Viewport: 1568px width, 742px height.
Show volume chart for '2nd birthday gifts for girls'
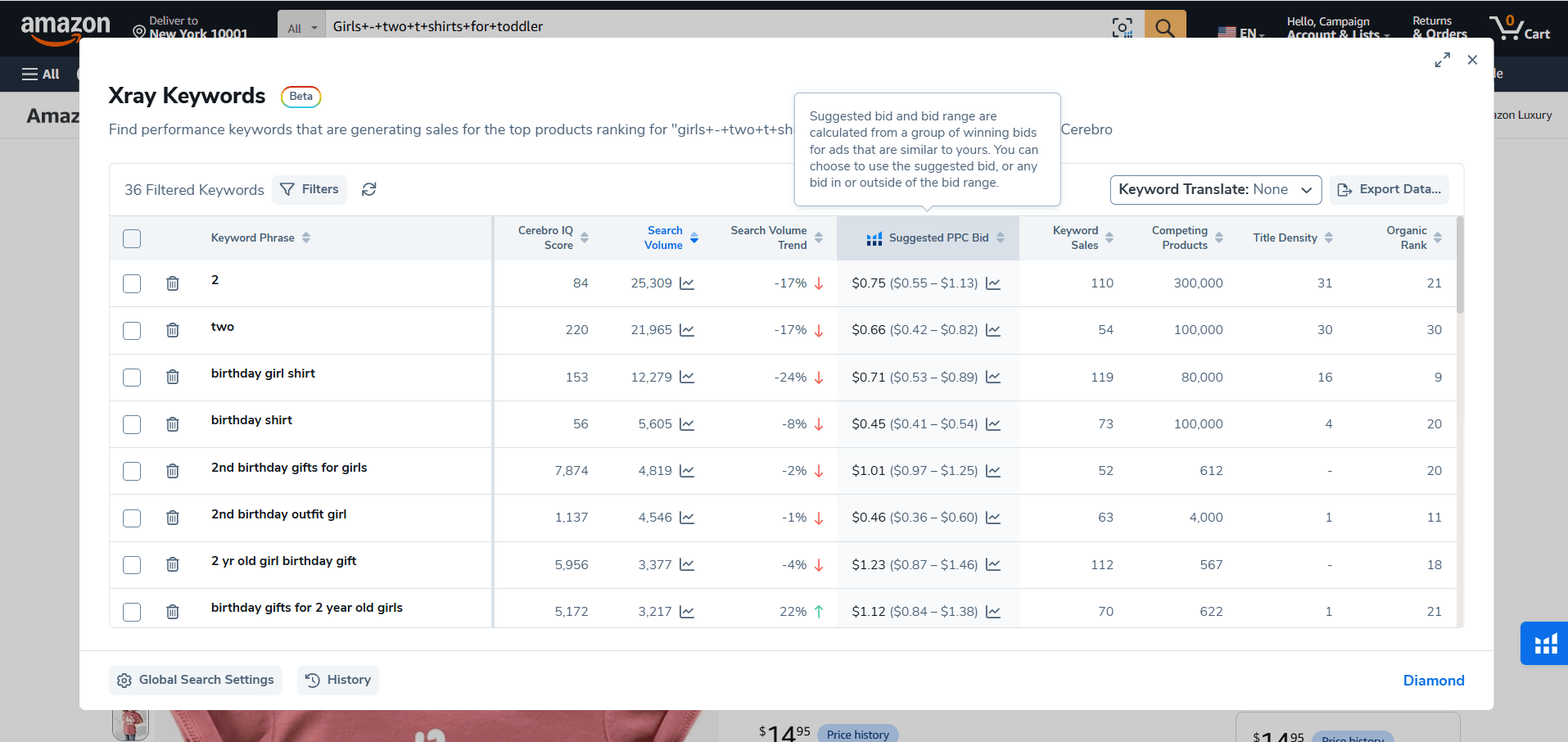click(687, 471)
